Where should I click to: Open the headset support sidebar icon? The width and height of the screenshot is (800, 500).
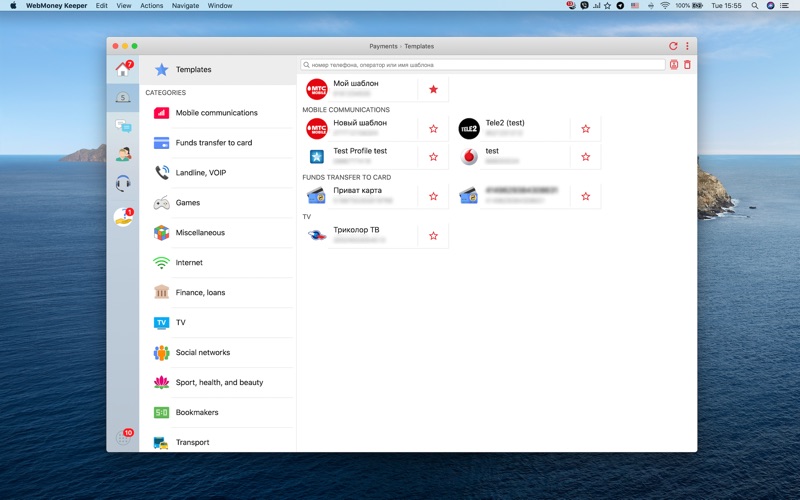click(123, 183)
